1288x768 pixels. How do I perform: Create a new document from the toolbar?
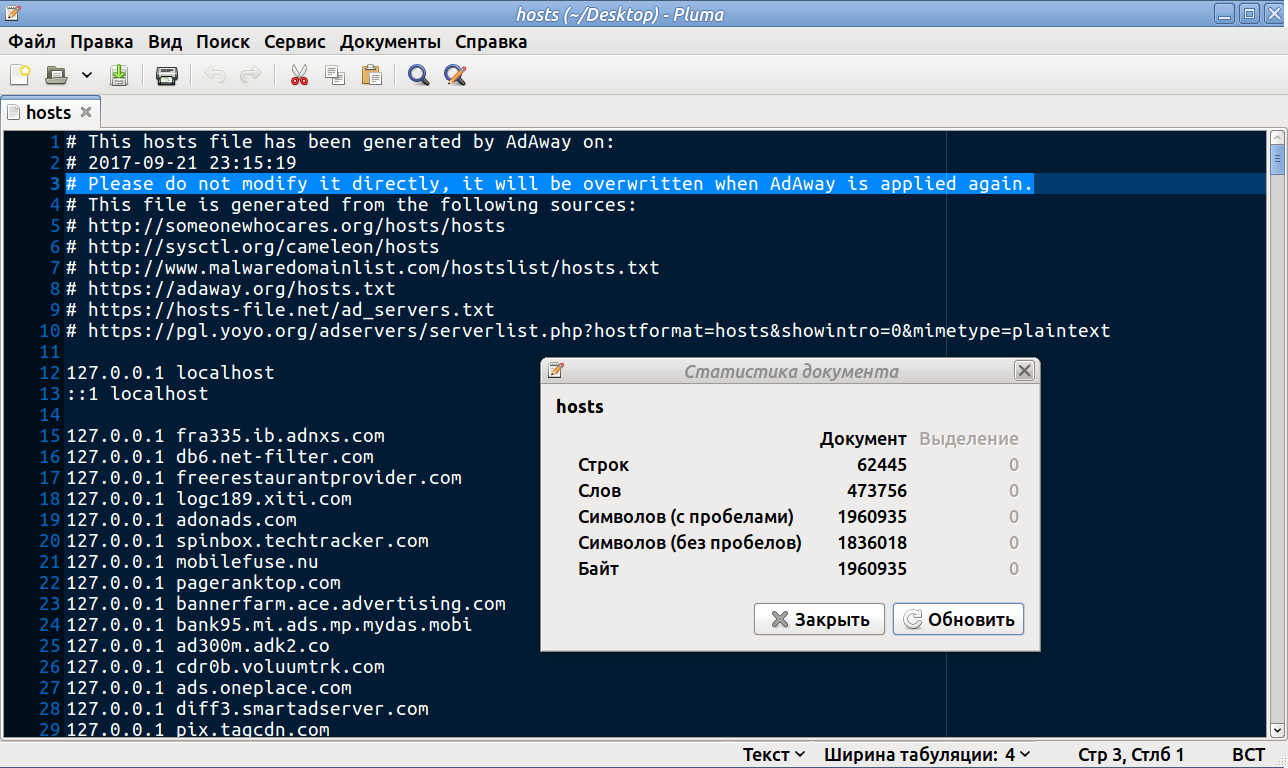click(x=20, y=75)
